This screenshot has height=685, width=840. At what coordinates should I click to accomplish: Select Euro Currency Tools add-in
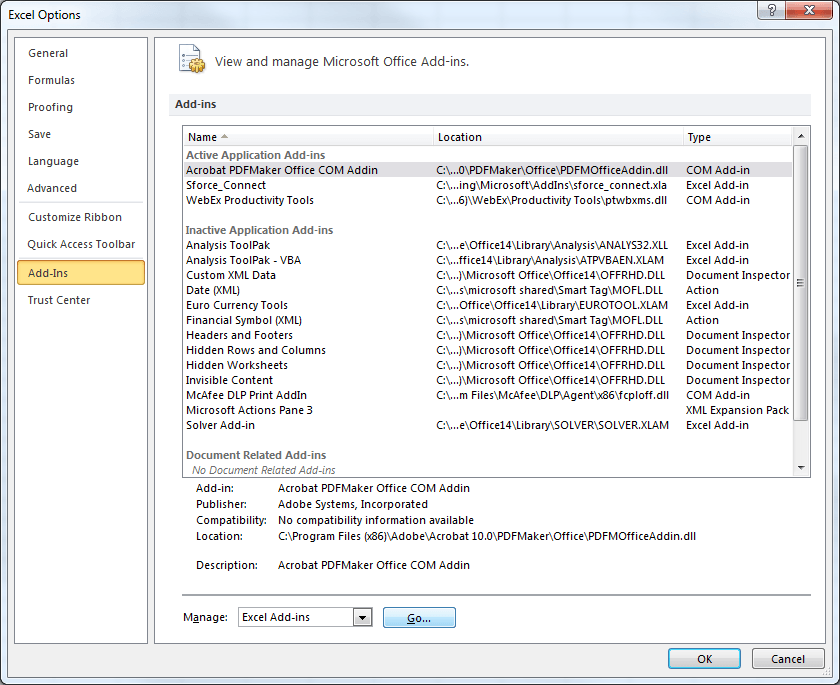(488, 305)
